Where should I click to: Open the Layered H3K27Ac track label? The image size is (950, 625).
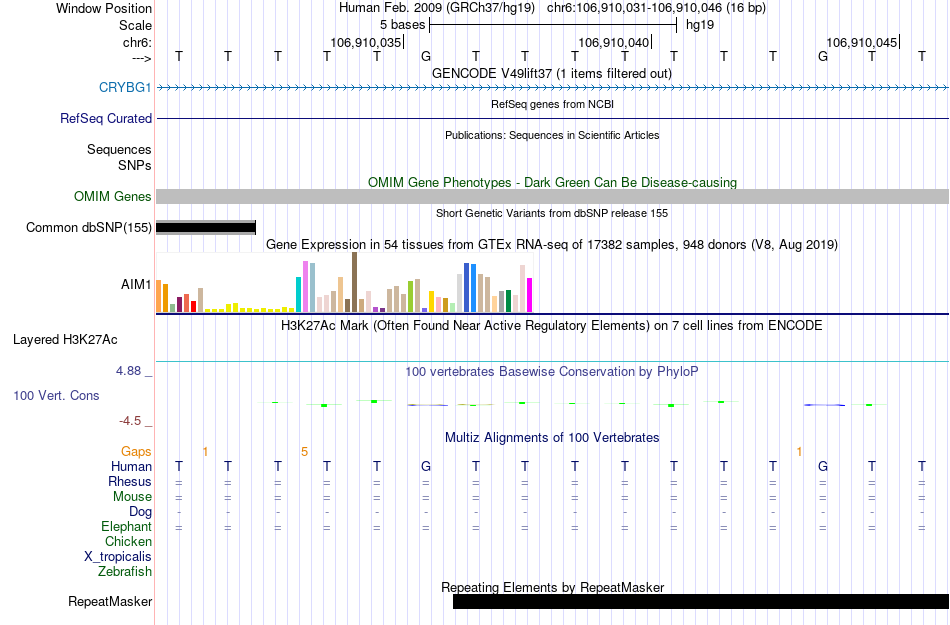click(x=65, y=339)
